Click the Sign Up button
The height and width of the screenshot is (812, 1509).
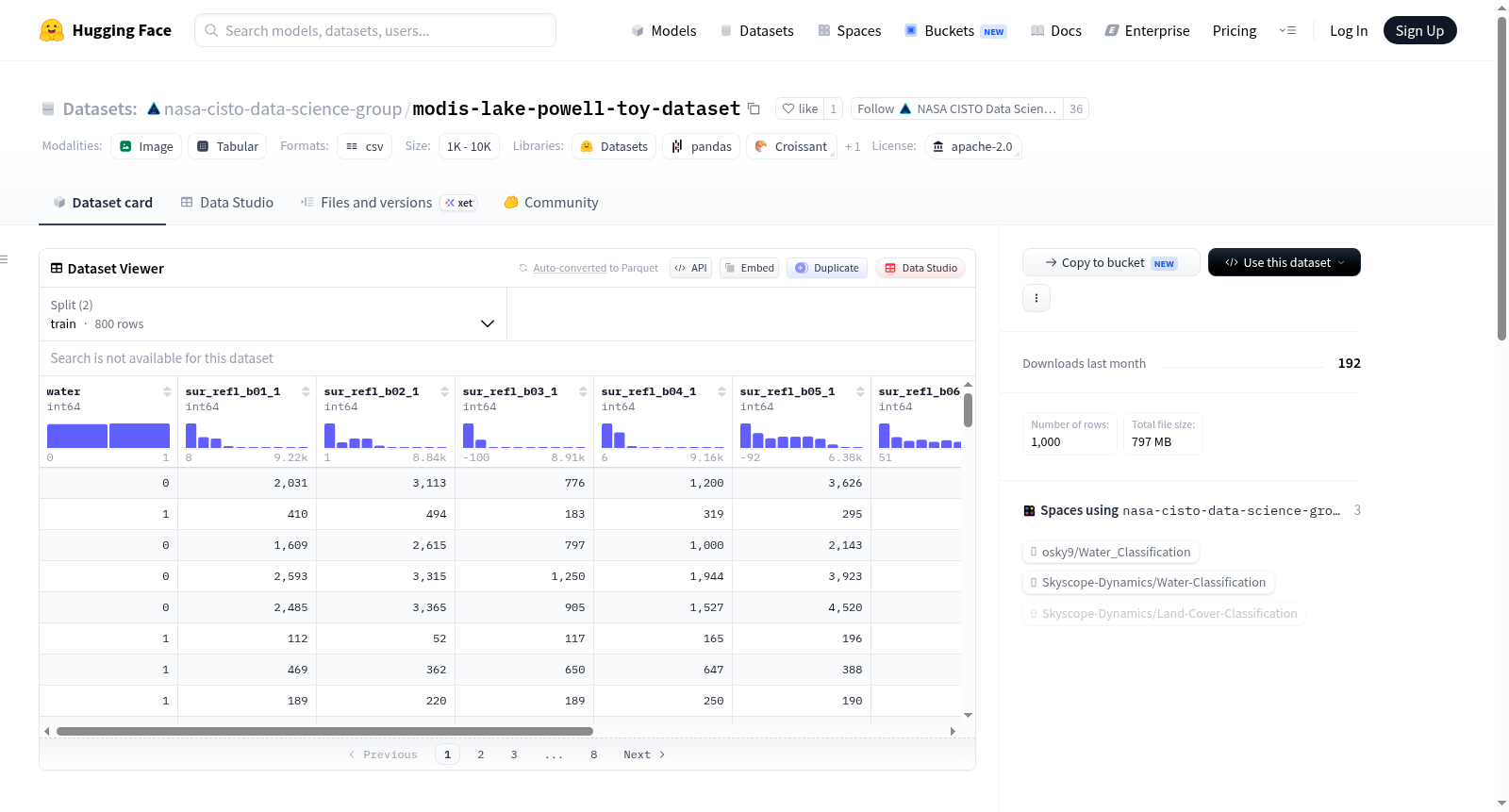click(x=1419, y=30)
